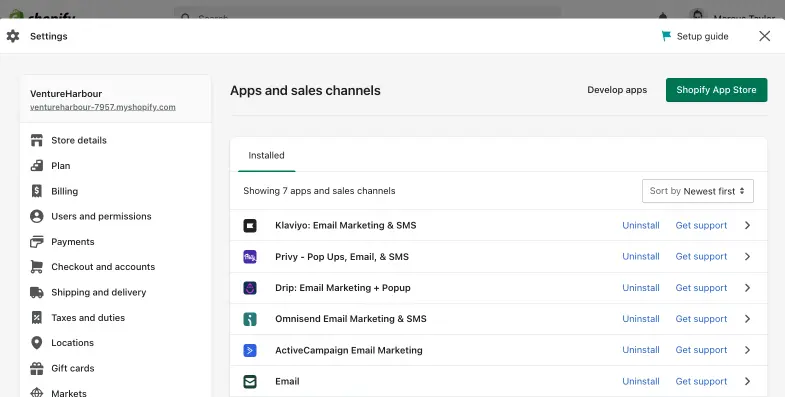Click the VentureHarbour store name
The width and height of the screenshot is (785, 397).
click(x=66, y=94)
